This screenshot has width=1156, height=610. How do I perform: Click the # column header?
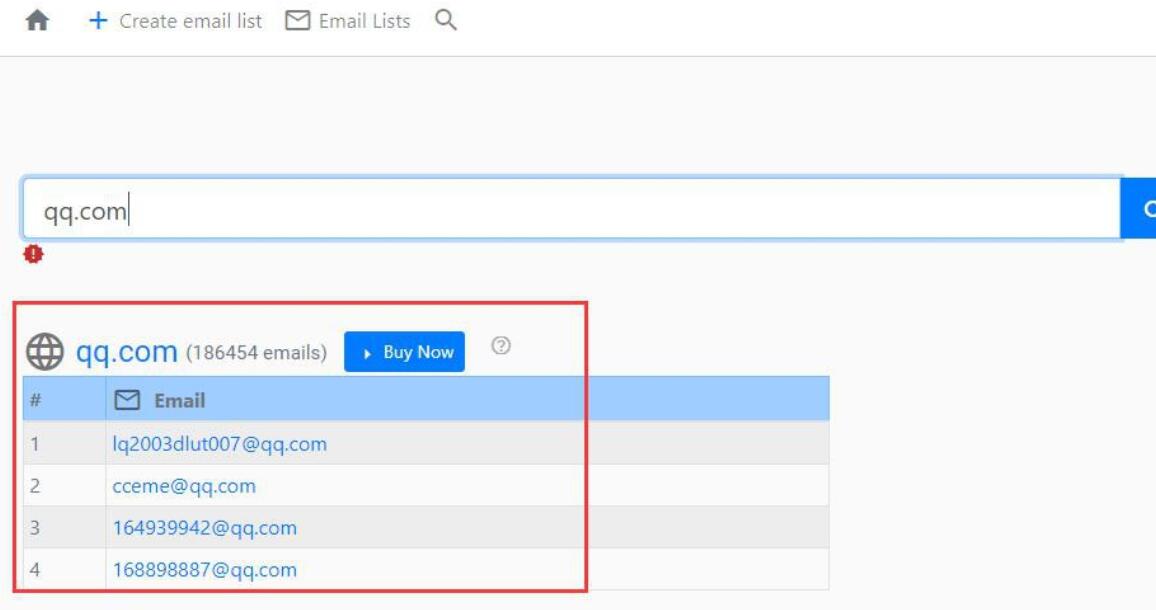[x=36, y=400]
